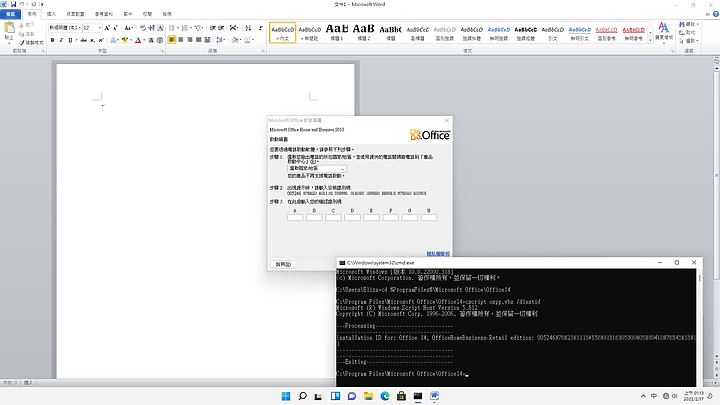Screen dimensions: 720x405
Task: Select Center alignment button
Action: coord(180,40)
